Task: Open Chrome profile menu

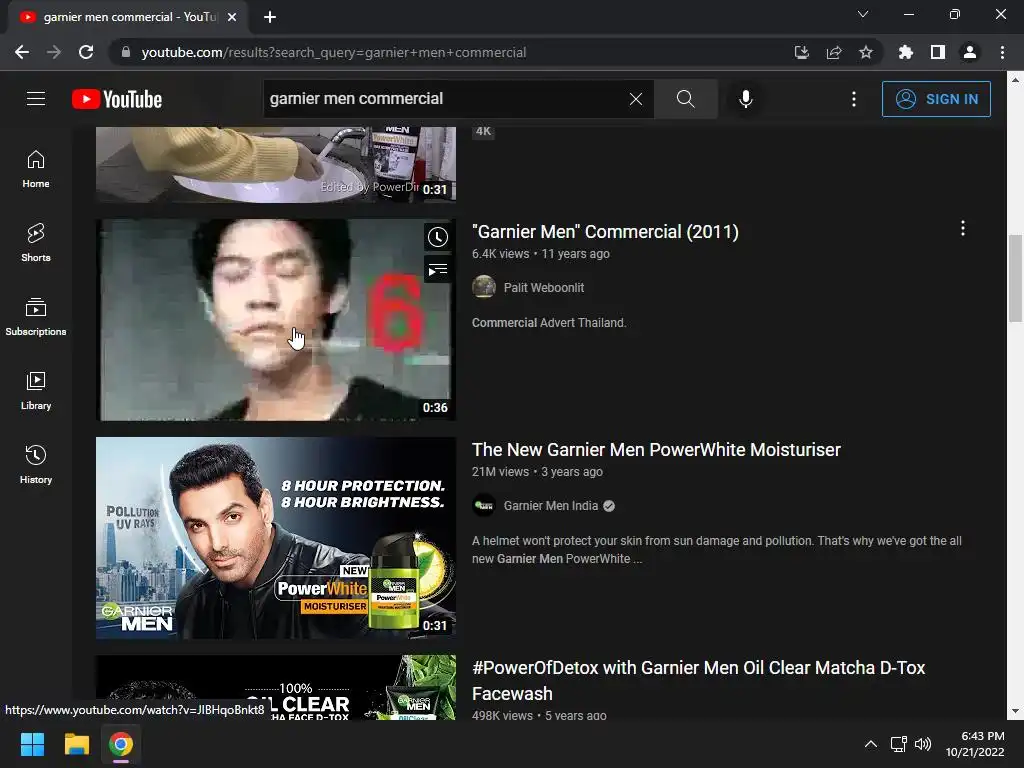Action: (x=970, y=52)
